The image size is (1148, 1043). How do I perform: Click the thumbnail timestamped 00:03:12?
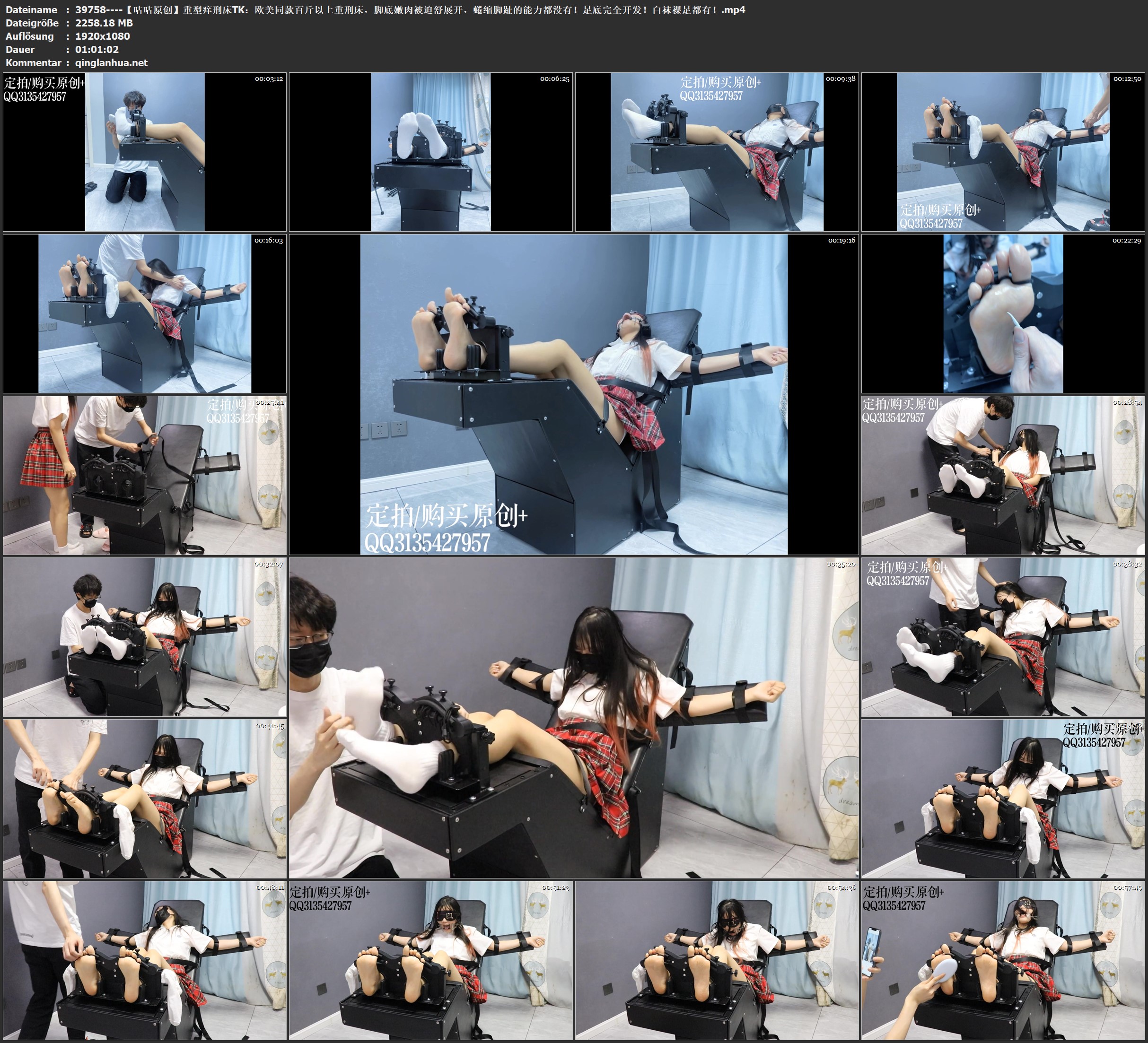point(145,152)
